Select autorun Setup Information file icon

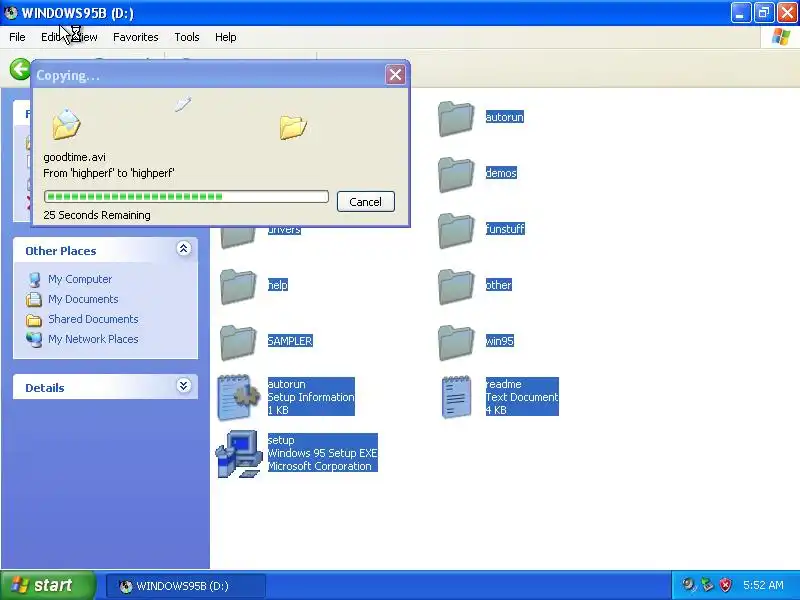[x=238, y=397]
